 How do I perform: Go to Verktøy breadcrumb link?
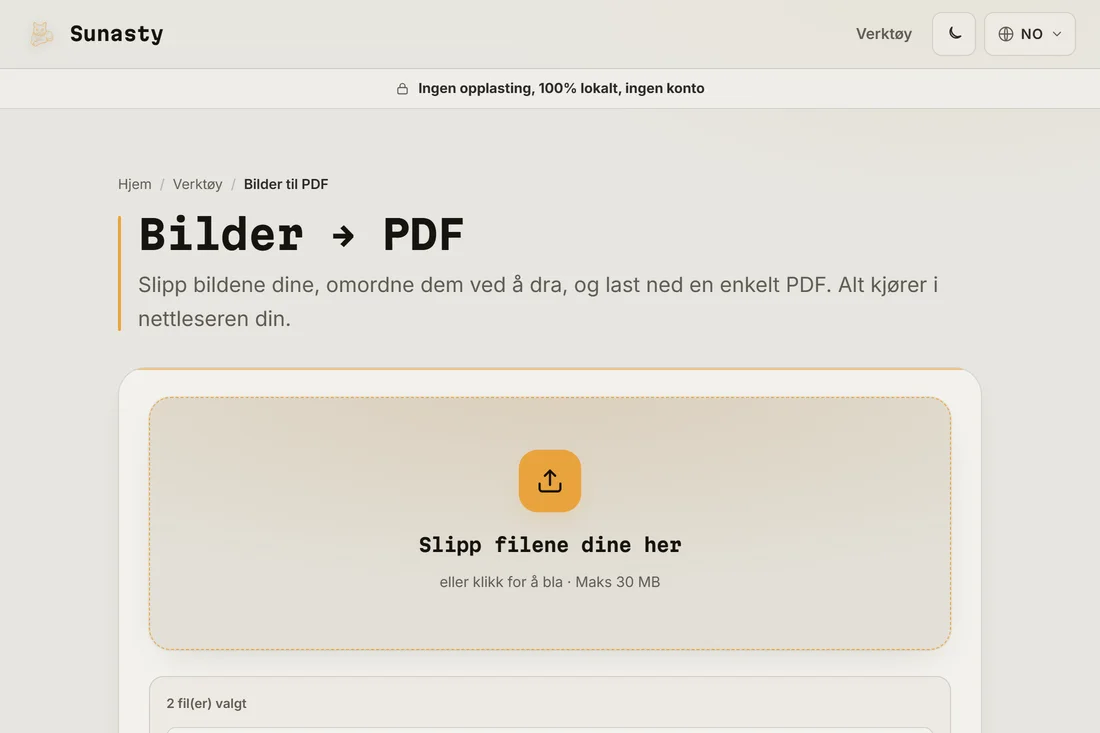click(x=197, y=184)
